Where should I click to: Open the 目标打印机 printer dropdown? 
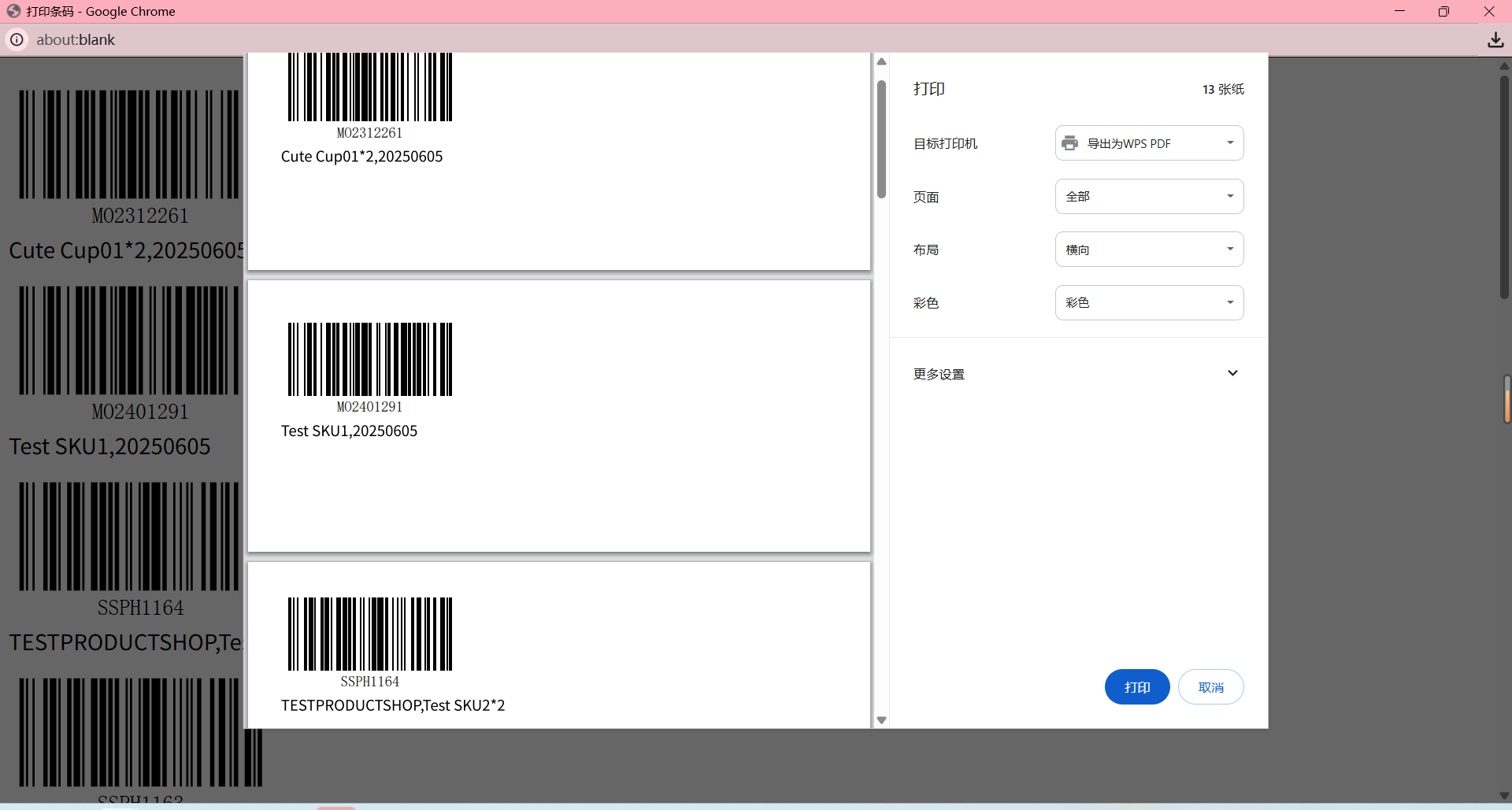[1150, 143]
